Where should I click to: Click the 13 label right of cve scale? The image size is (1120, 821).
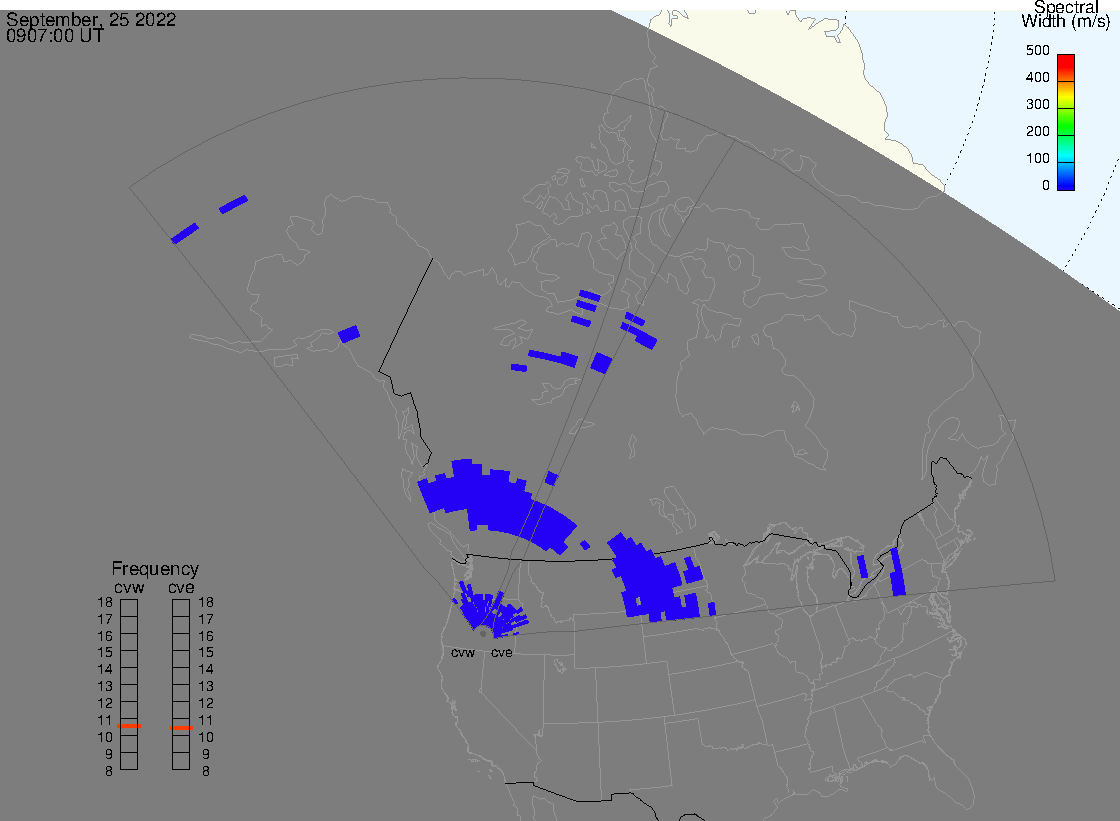pyautogui.click(x=206, y=686)
